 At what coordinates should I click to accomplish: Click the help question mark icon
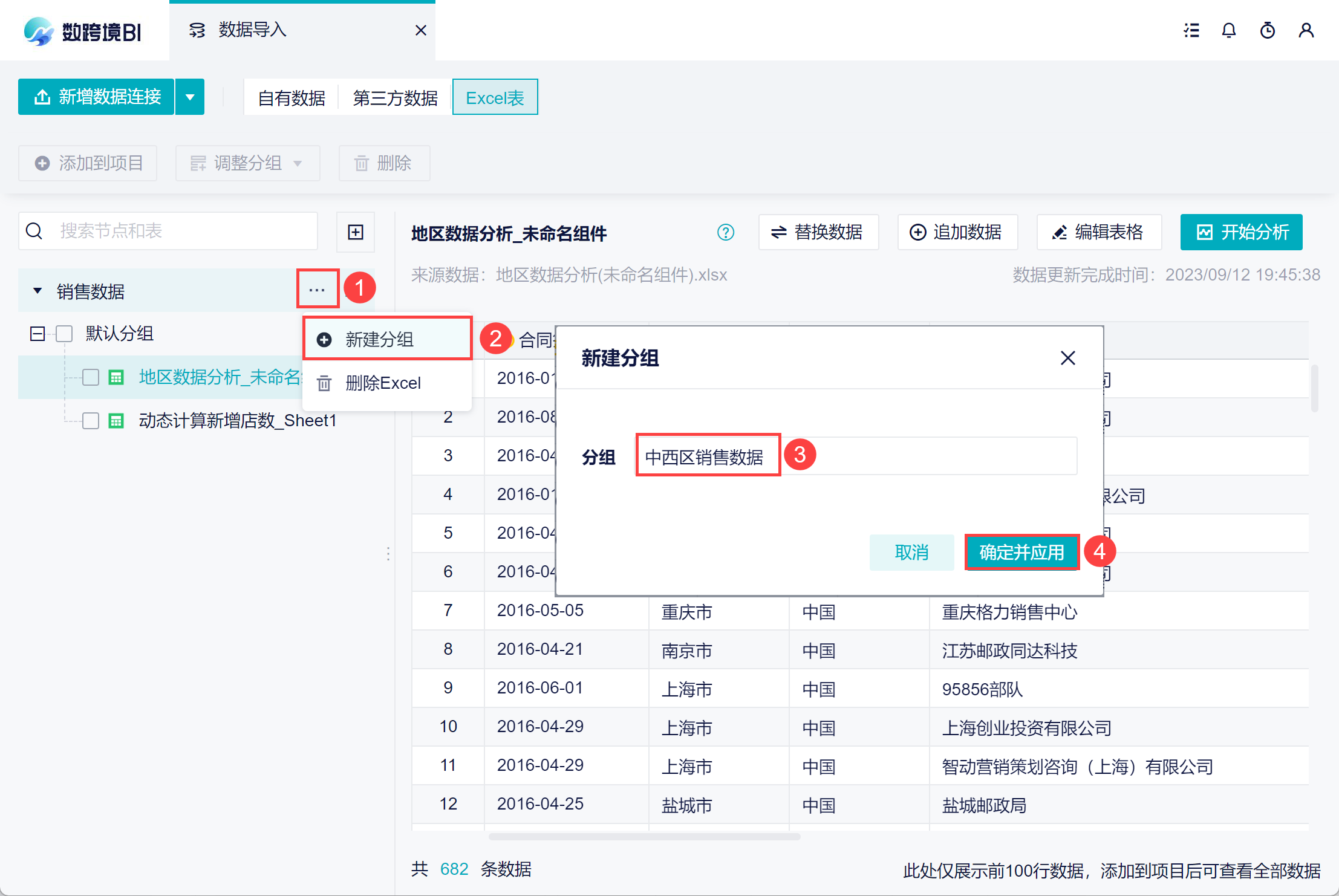click(725, 232)
